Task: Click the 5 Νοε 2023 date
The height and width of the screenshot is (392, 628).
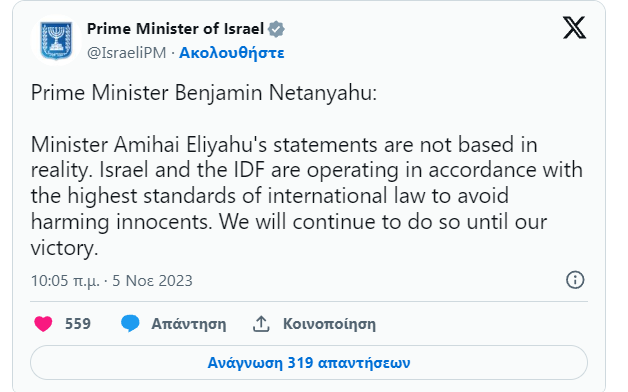Action: pos(152,281)
